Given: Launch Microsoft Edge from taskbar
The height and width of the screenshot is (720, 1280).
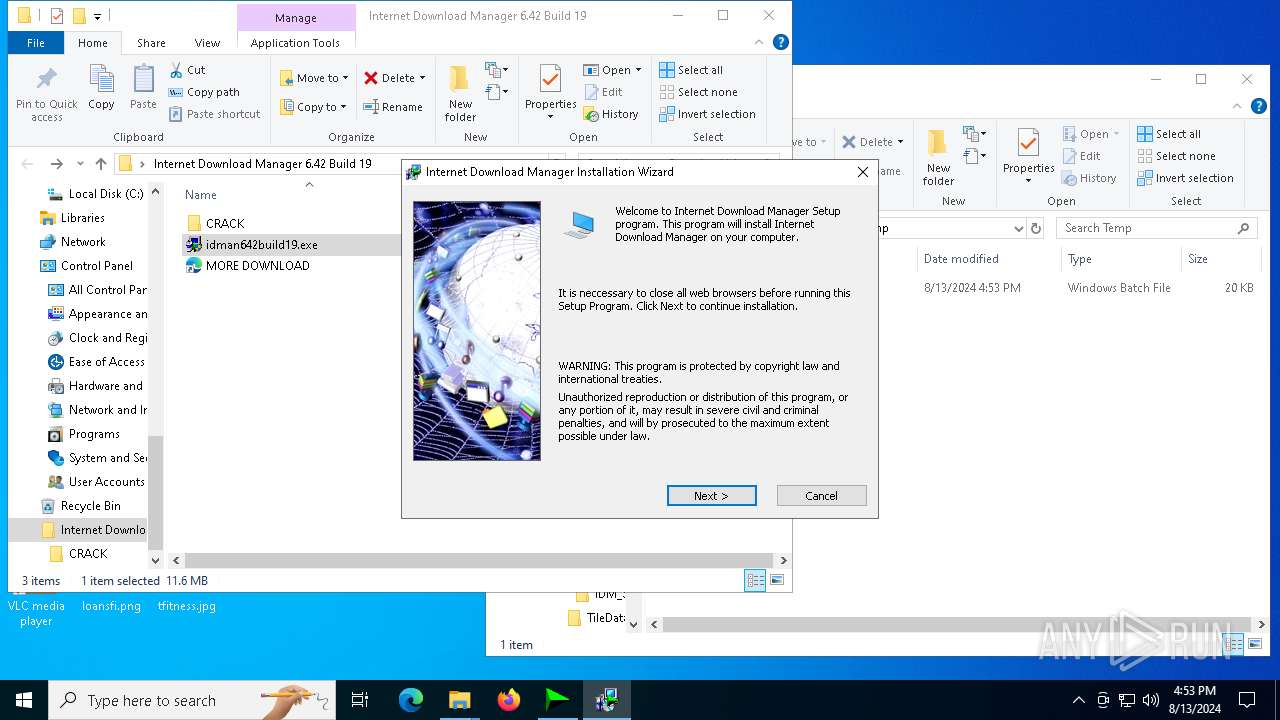Looking at the screenshot, I should click(411, 700).
